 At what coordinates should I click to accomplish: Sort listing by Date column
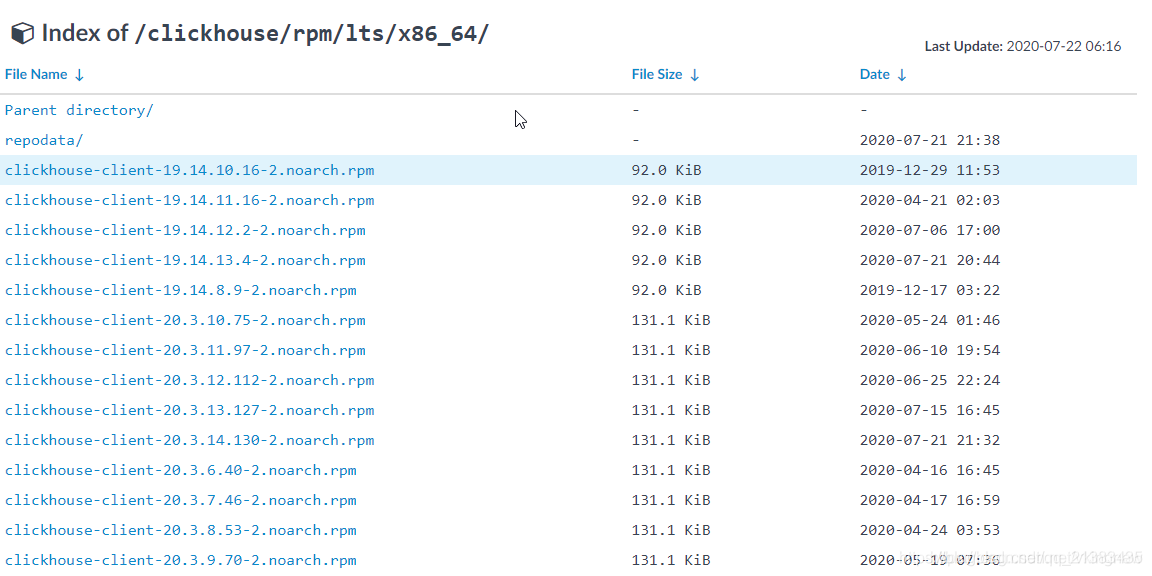[883, 74]
